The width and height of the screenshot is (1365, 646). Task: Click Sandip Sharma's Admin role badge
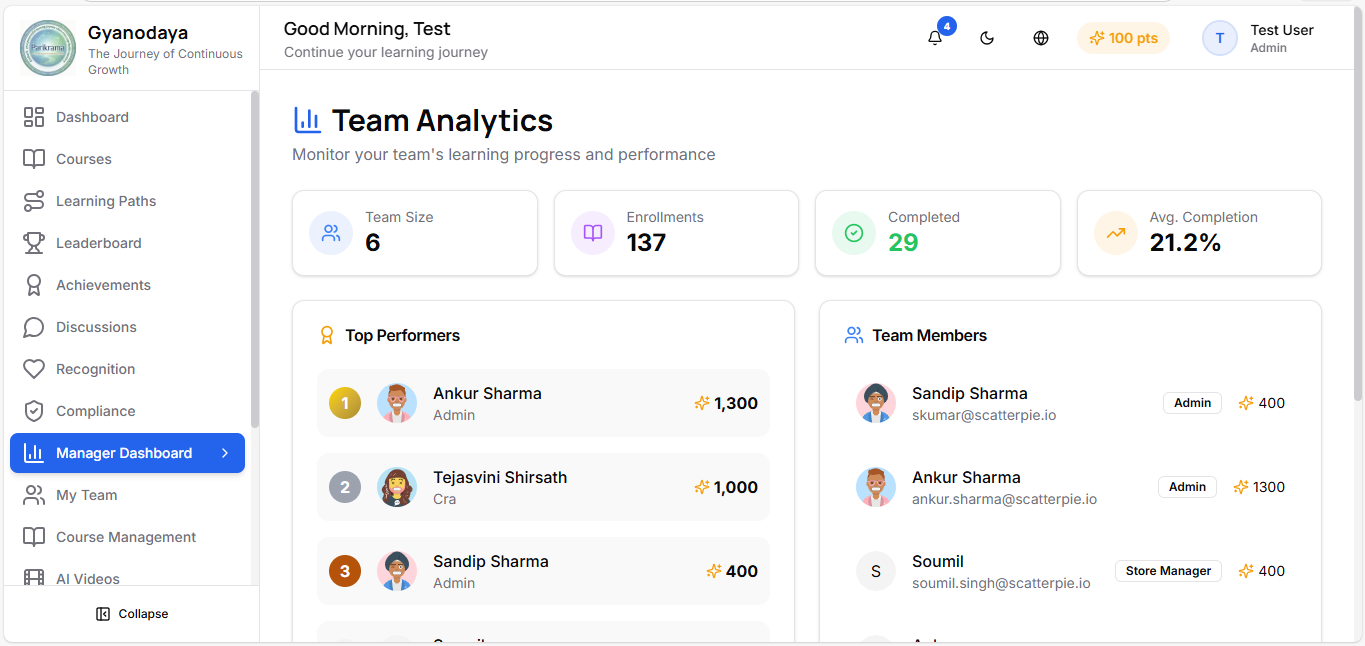pyautogui.click(x=1192, y=403)
